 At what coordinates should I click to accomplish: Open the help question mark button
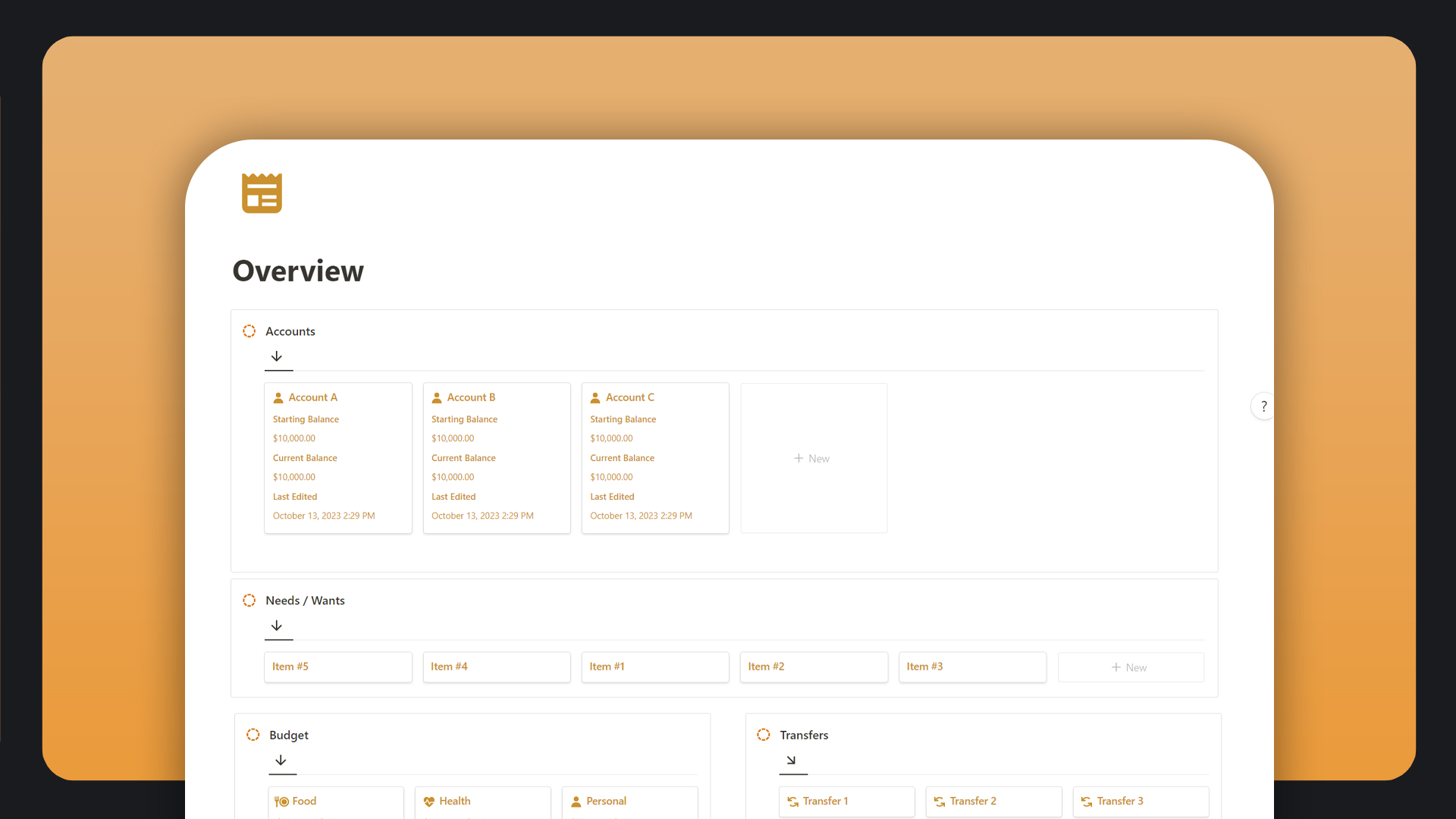[x=1263, y=406]
